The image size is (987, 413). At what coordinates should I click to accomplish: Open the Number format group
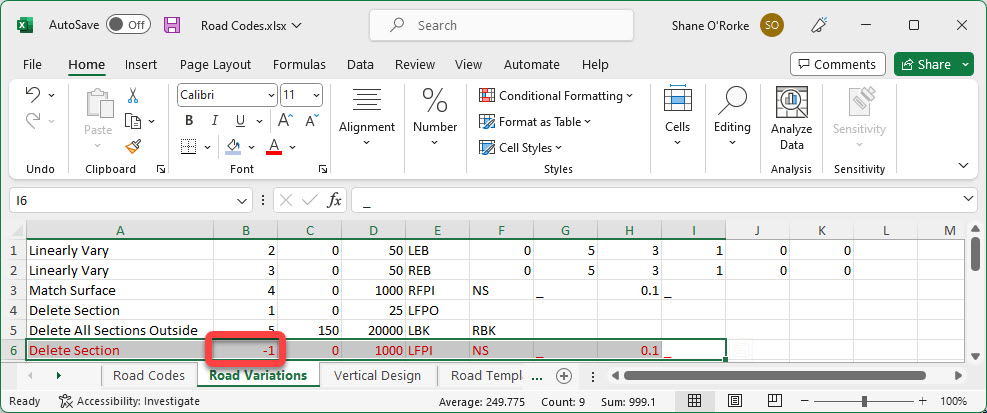(434, 117)
